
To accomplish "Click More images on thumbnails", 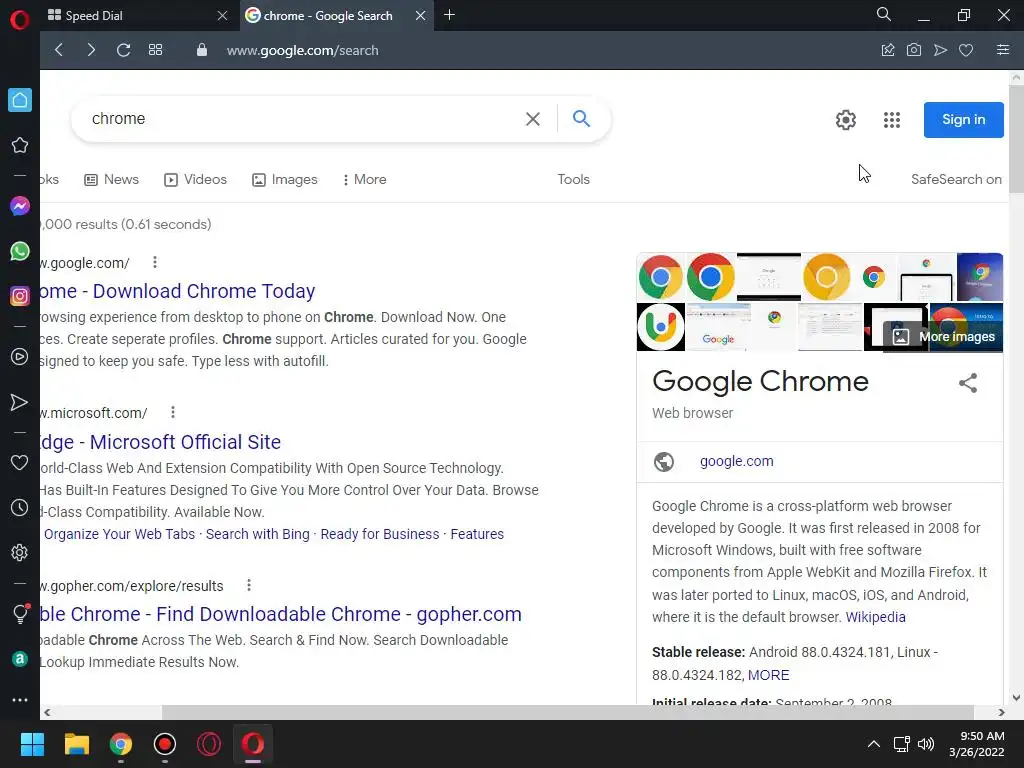I will (943, 336).
